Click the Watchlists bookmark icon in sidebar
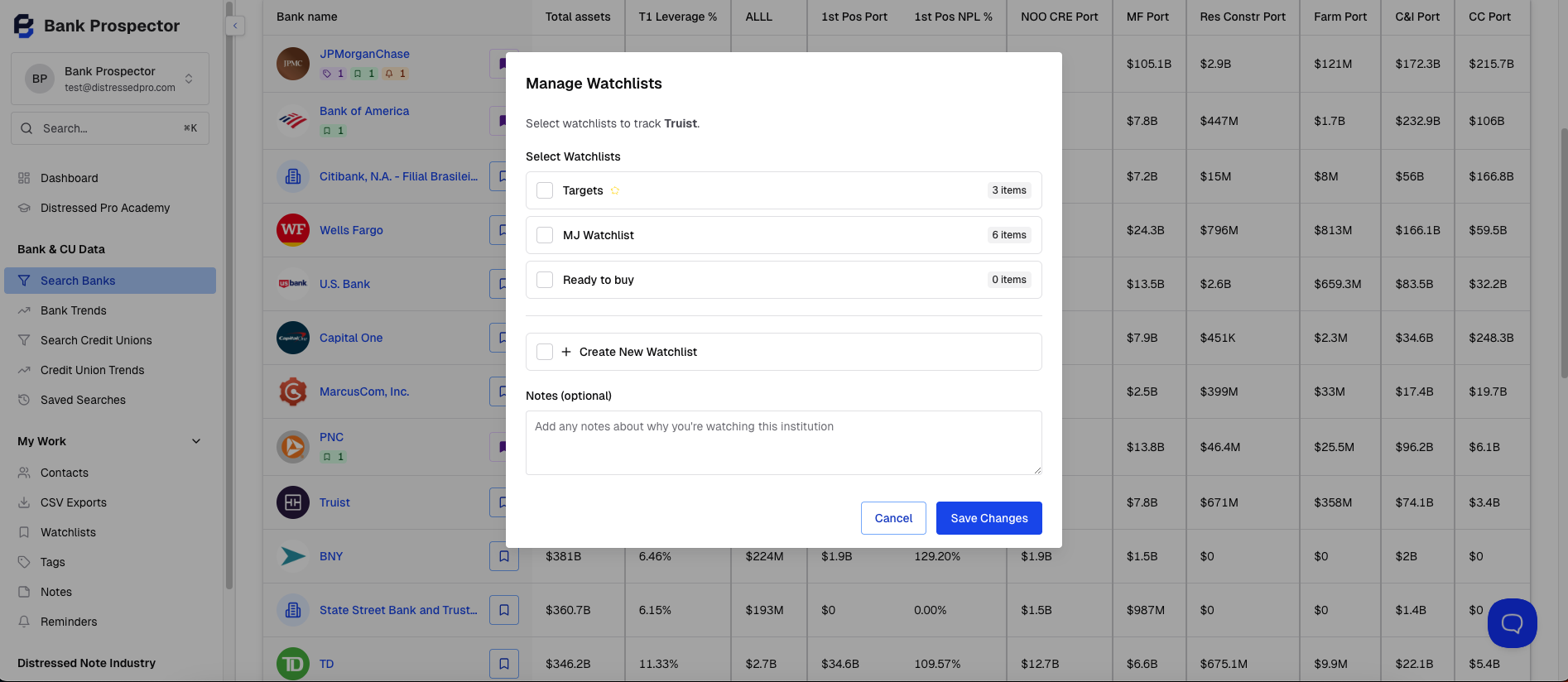The image size is (1568, 682). [x=24, y=532]
